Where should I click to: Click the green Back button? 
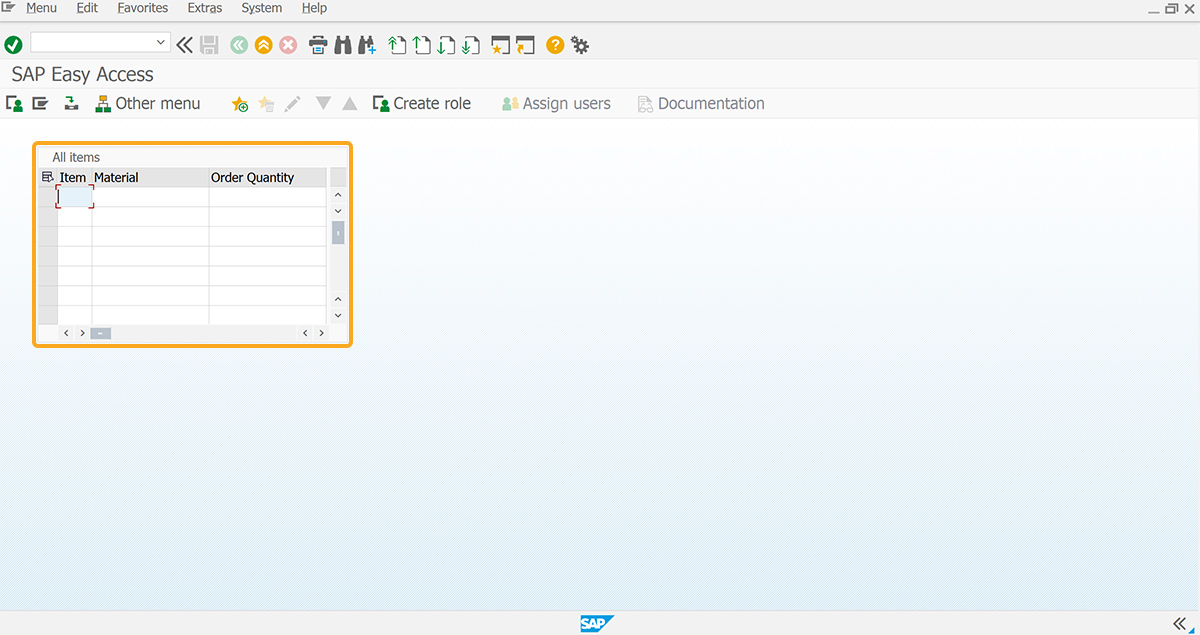point(239,45)
